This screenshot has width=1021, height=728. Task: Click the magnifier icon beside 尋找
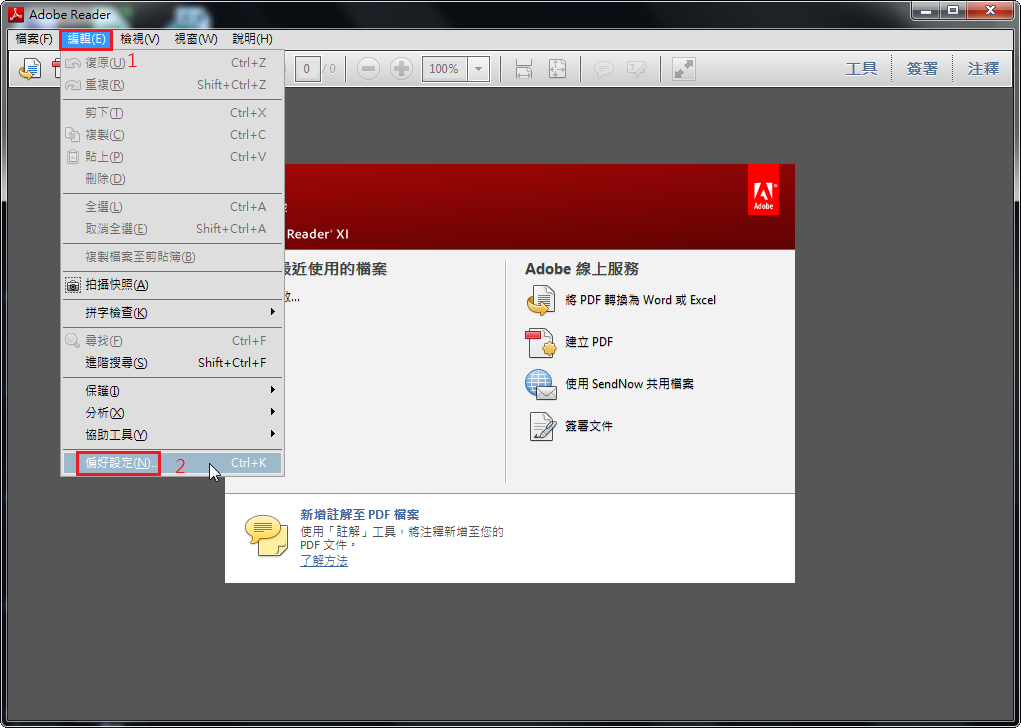(x=72, y=341)
